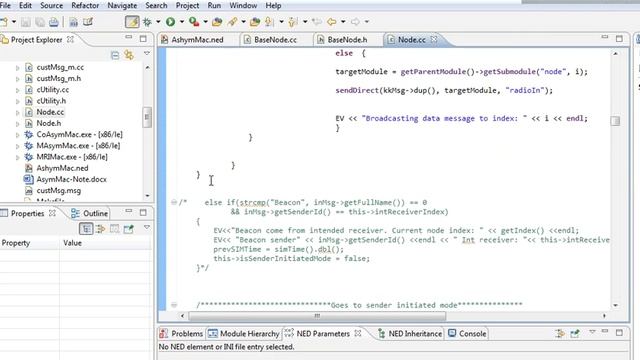Click the Value column header
The width and height of the screenshot is (640, 360).
coord(106,243)
